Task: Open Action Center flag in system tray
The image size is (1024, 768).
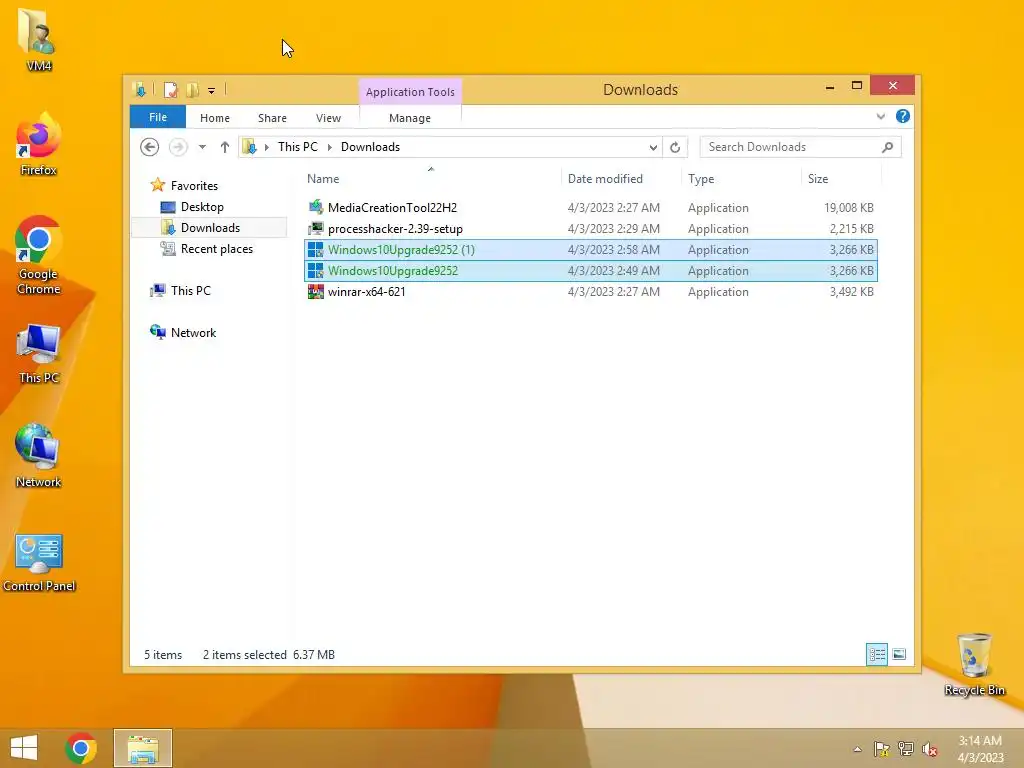Action: pyautogui.click(x=882, y=748)
